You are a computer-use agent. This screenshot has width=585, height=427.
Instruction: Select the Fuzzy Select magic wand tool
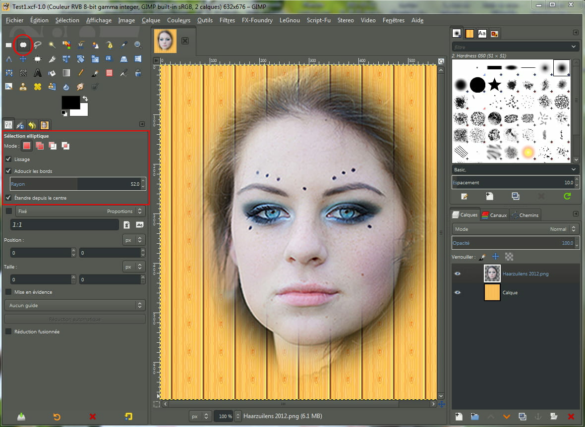point(52,45)
